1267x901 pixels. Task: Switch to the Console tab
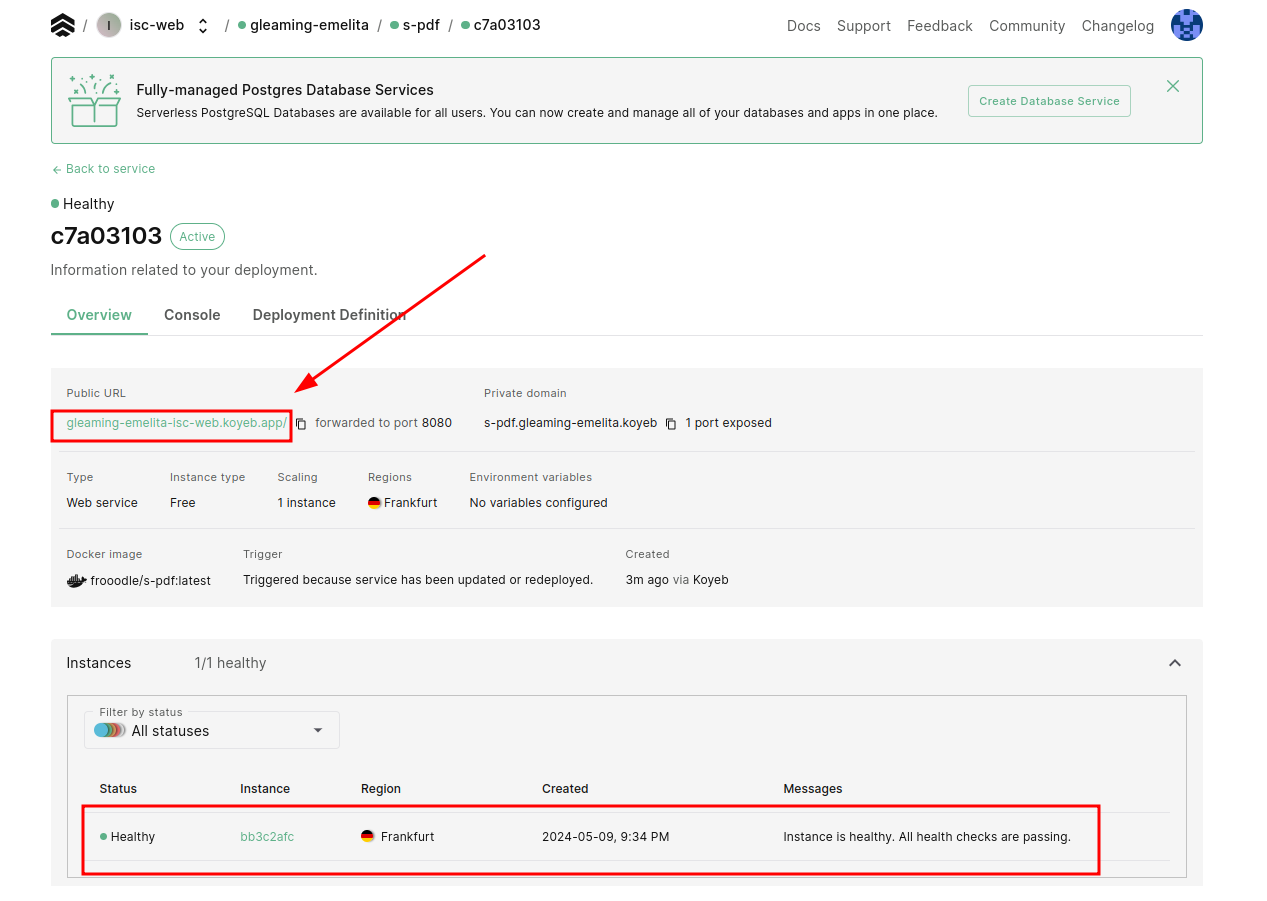click(x=192, y=315)
